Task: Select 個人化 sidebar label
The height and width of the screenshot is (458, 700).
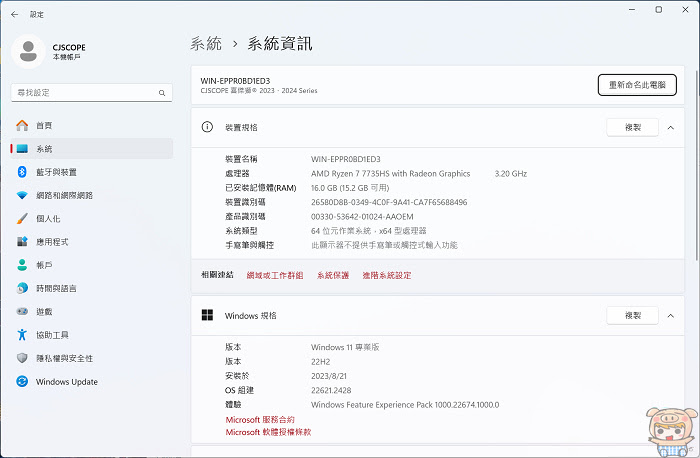Action: (x=48, y=218)
